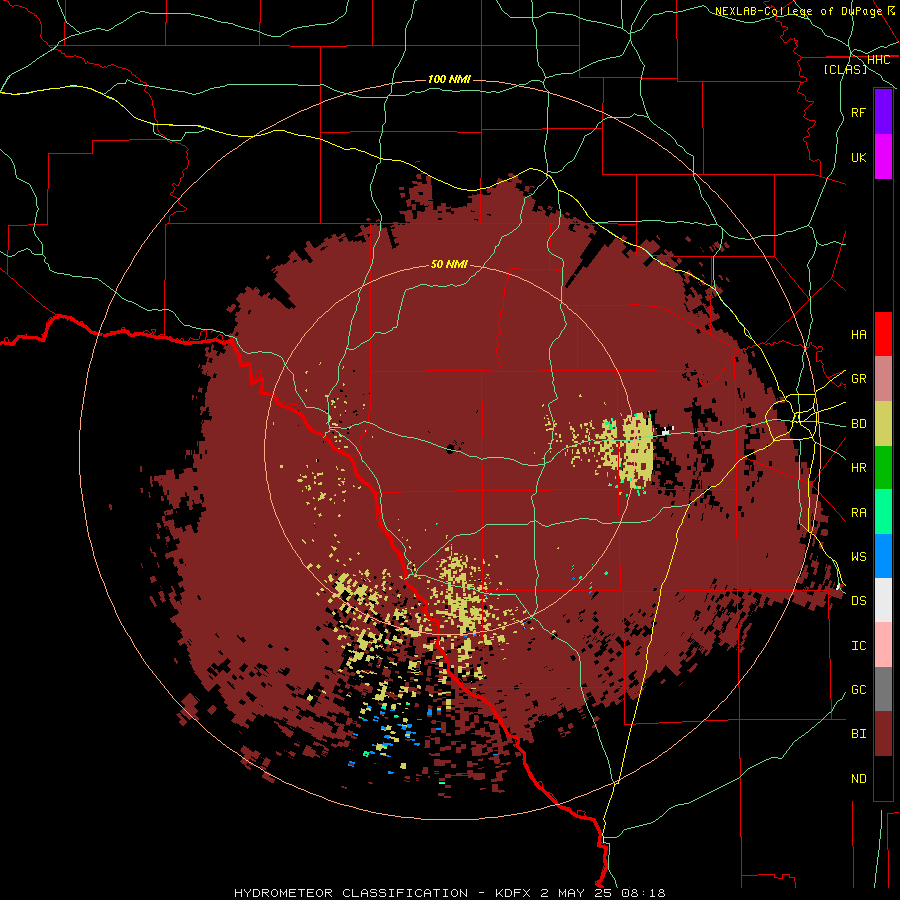Click the 'RF' legend label
900x900 pixels.
[x=858, y=113]
